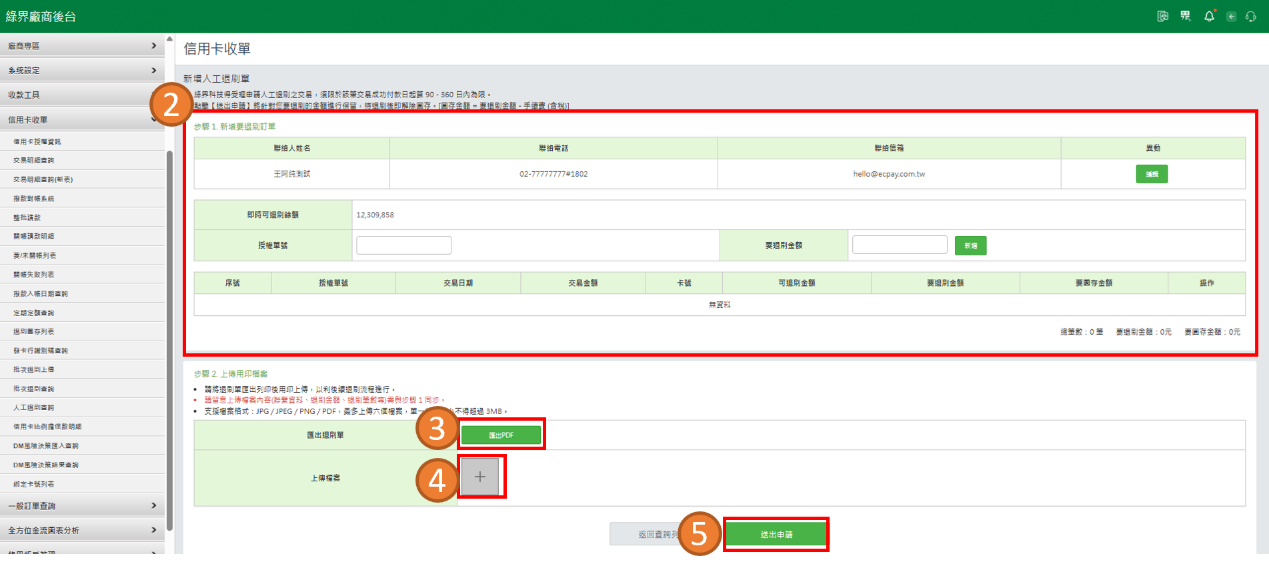Click the 送出申請 submit button
Image resolution: width=1269 pixels, height=578 pixels.
[x=776, y=535]
